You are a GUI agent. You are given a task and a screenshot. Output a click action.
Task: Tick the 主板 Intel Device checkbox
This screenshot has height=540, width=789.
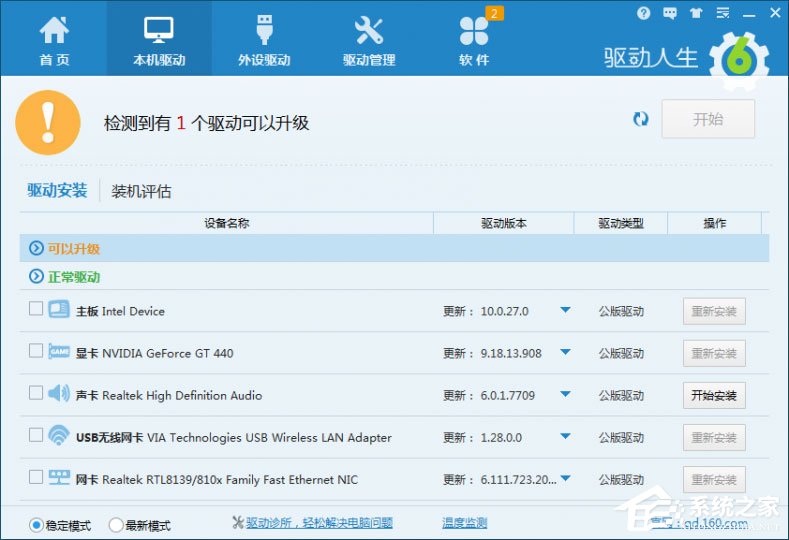click(36, 308)
